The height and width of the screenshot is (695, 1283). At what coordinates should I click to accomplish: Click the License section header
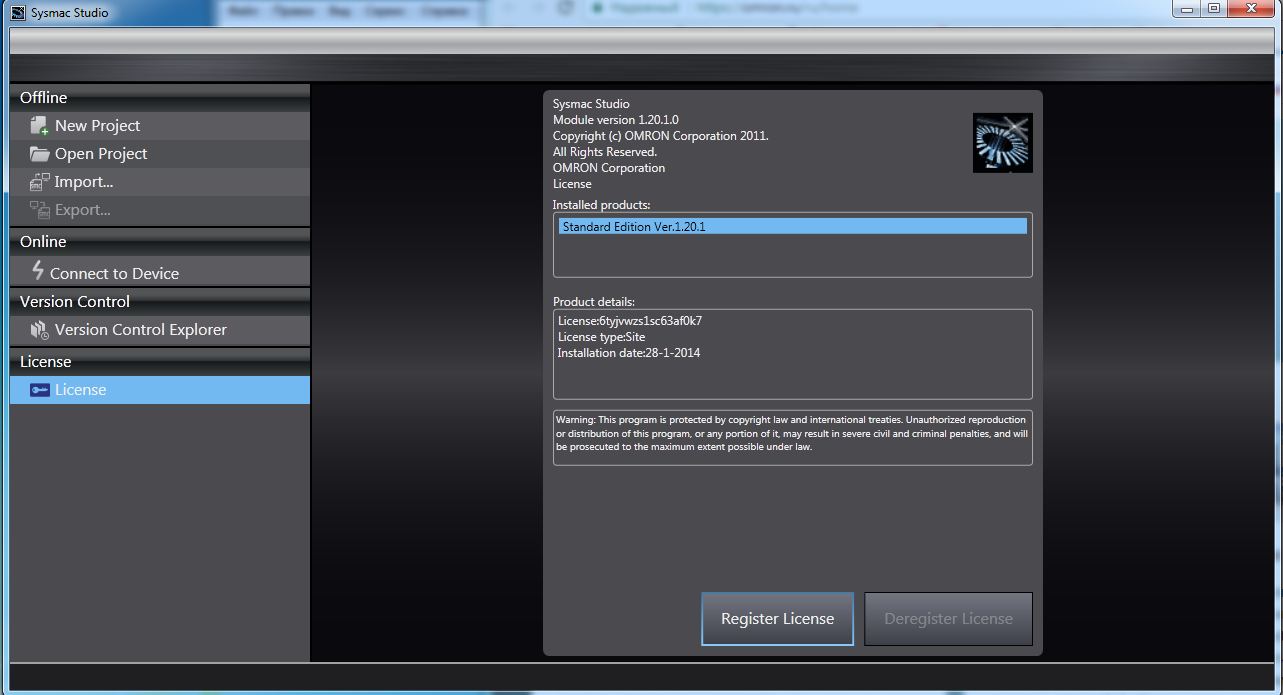click(x=160, y=361)
